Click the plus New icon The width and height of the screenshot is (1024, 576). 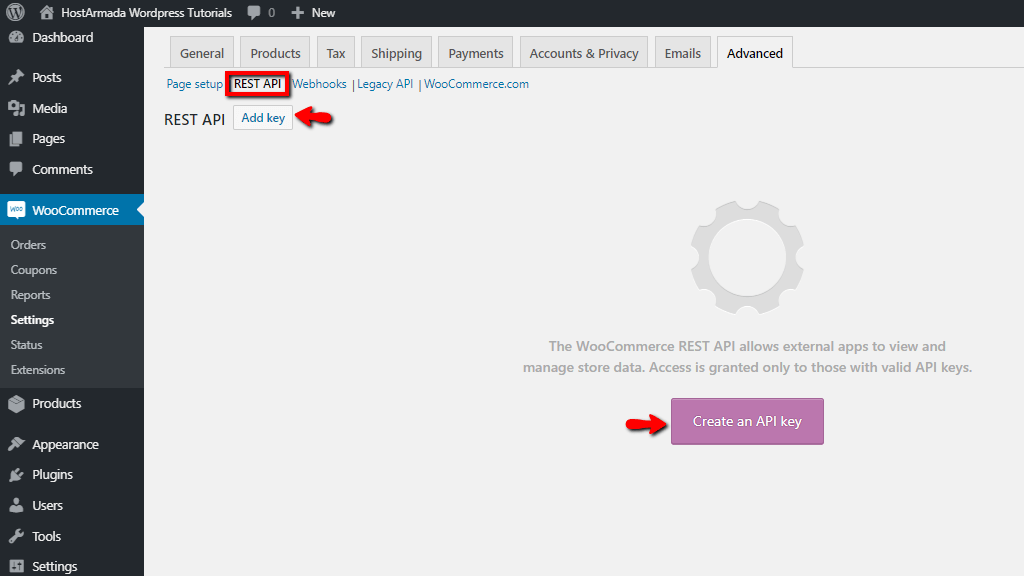[x=297, y=13]
